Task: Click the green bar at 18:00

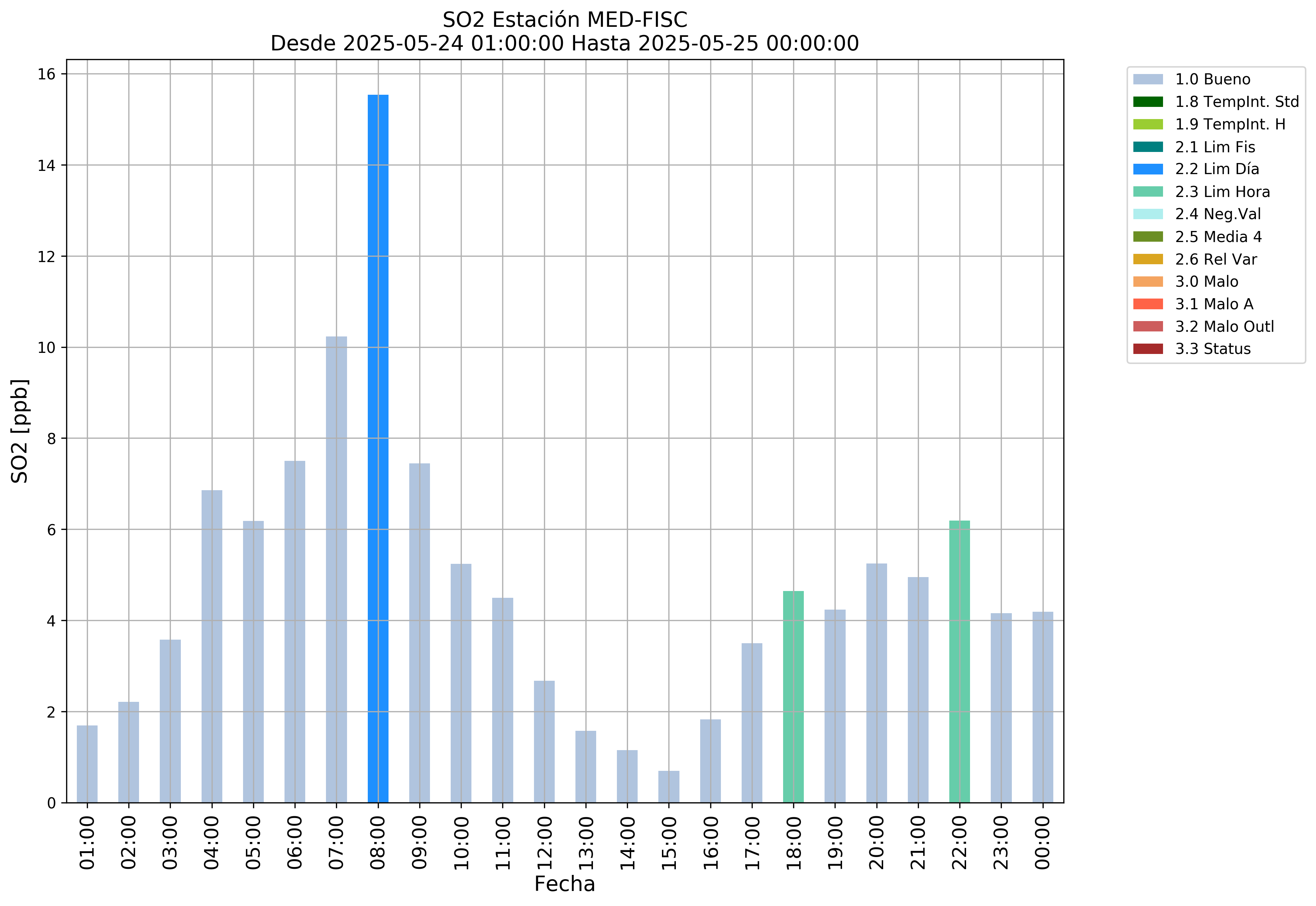Action: click(x=793, y=697)
